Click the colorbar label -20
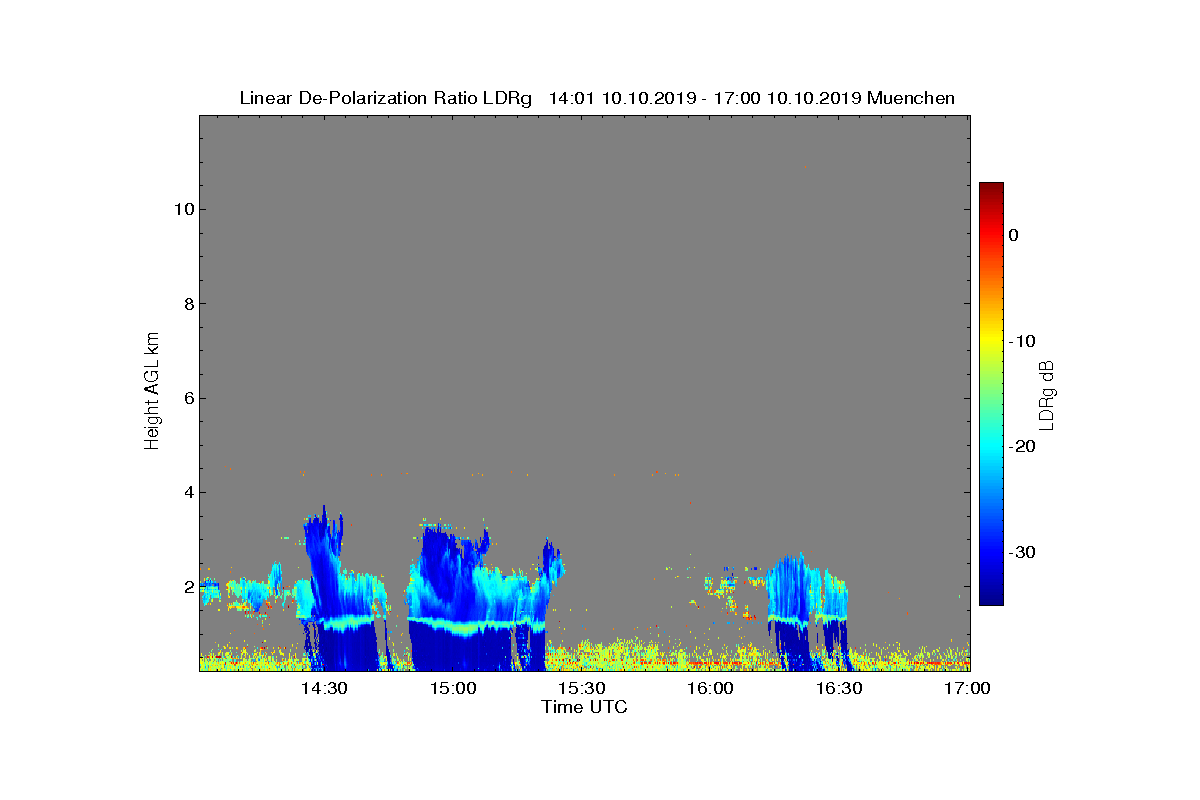 click(x=1021, y=447)
